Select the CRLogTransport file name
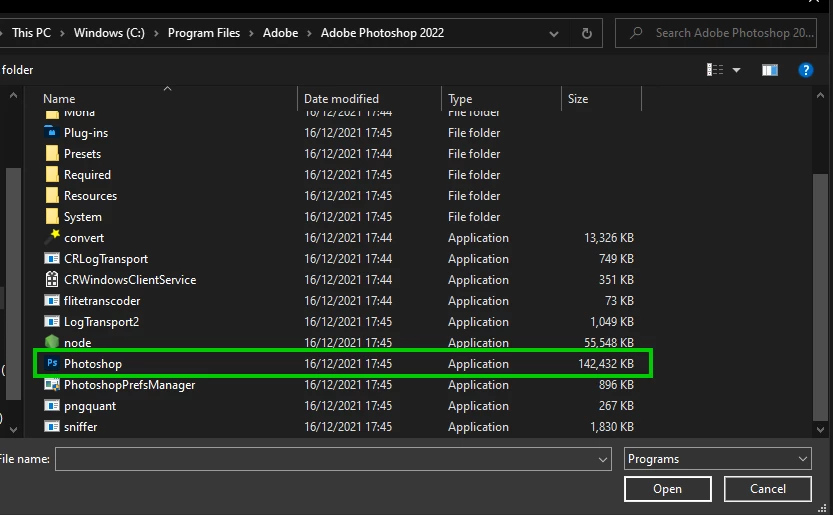This screenshot has height=515, width=833. [106, 259]
